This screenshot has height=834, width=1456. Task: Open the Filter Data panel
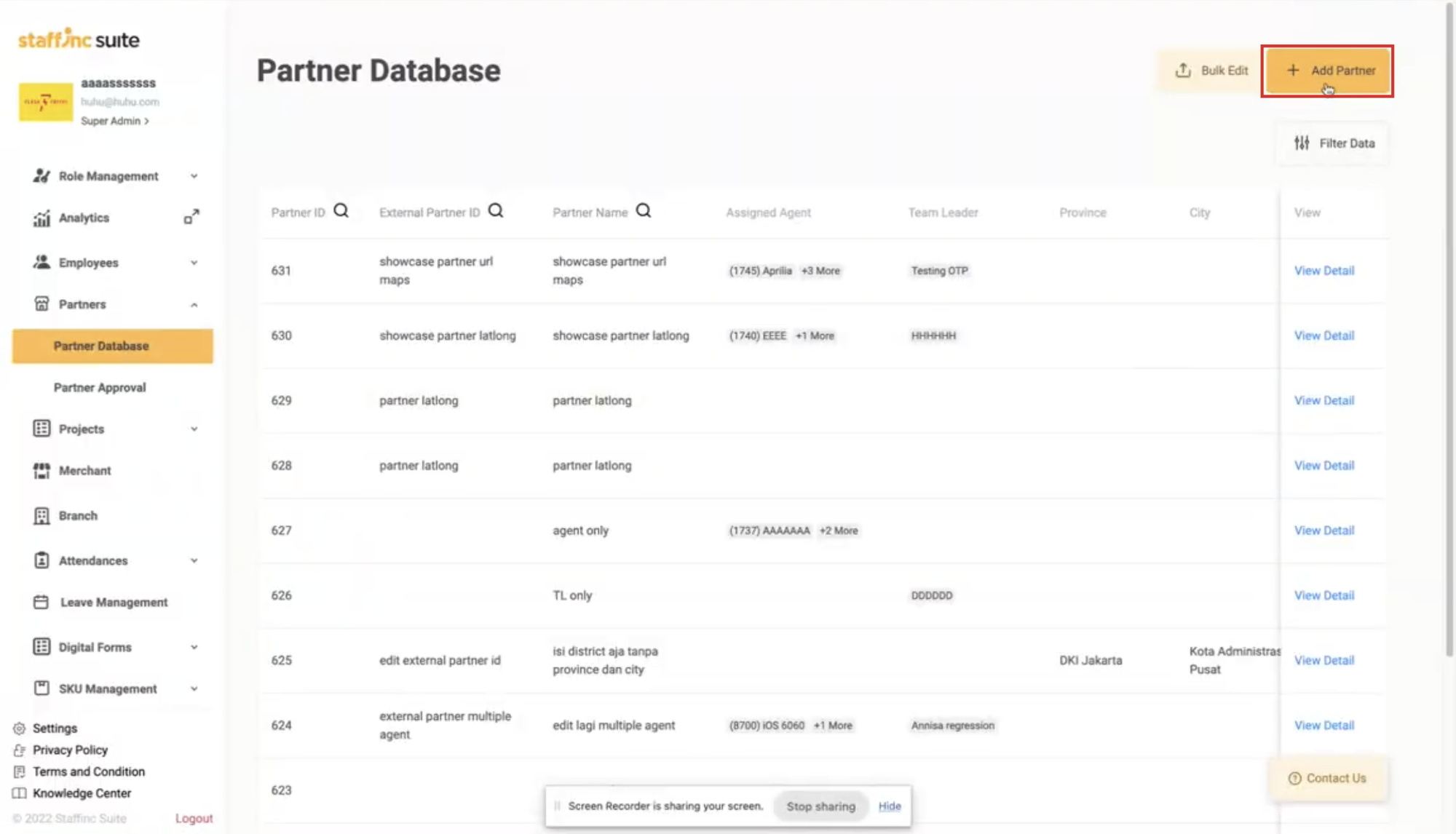(x=1334, y=143)
